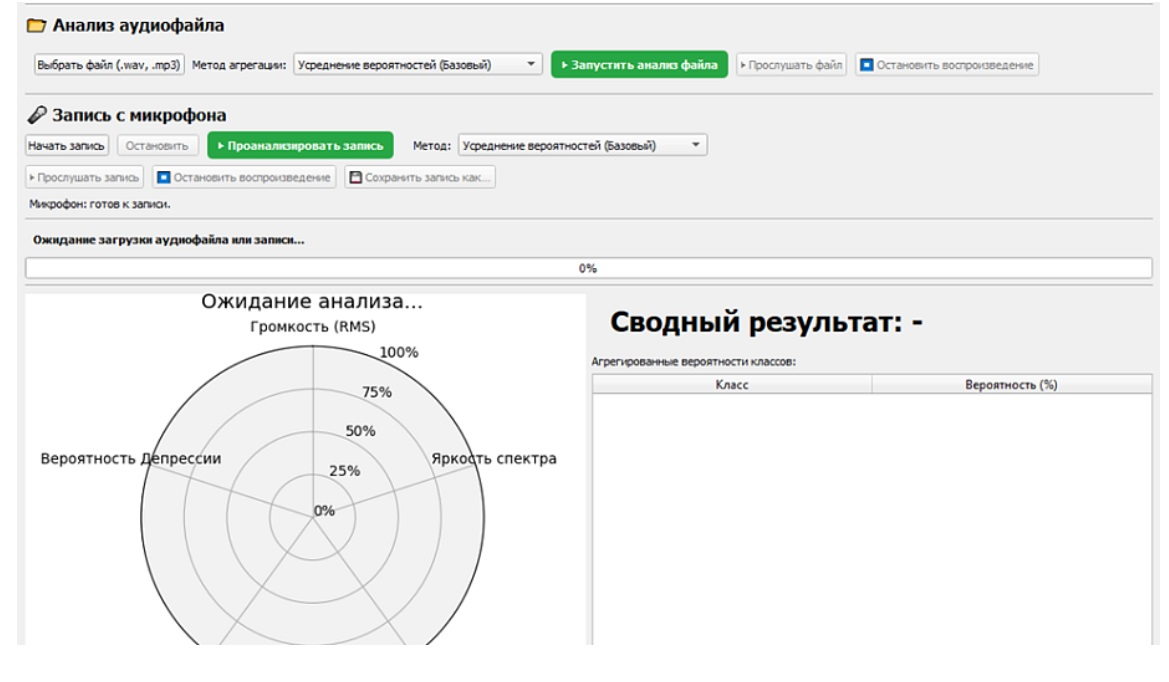Select the Вероятность (%) column header

coord(1011,385)
